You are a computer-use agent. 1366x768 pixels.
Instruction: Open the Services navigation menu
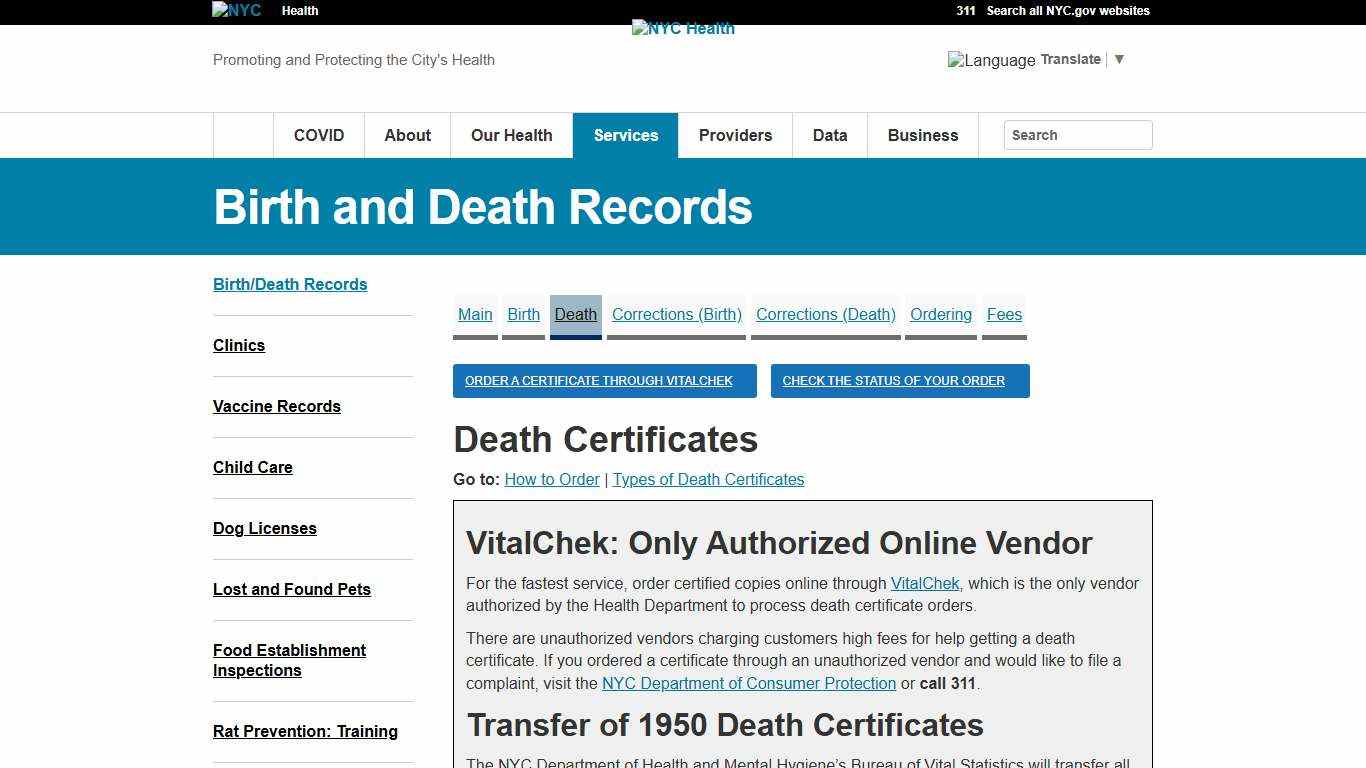pyautogui.click(x=626, y=135)
